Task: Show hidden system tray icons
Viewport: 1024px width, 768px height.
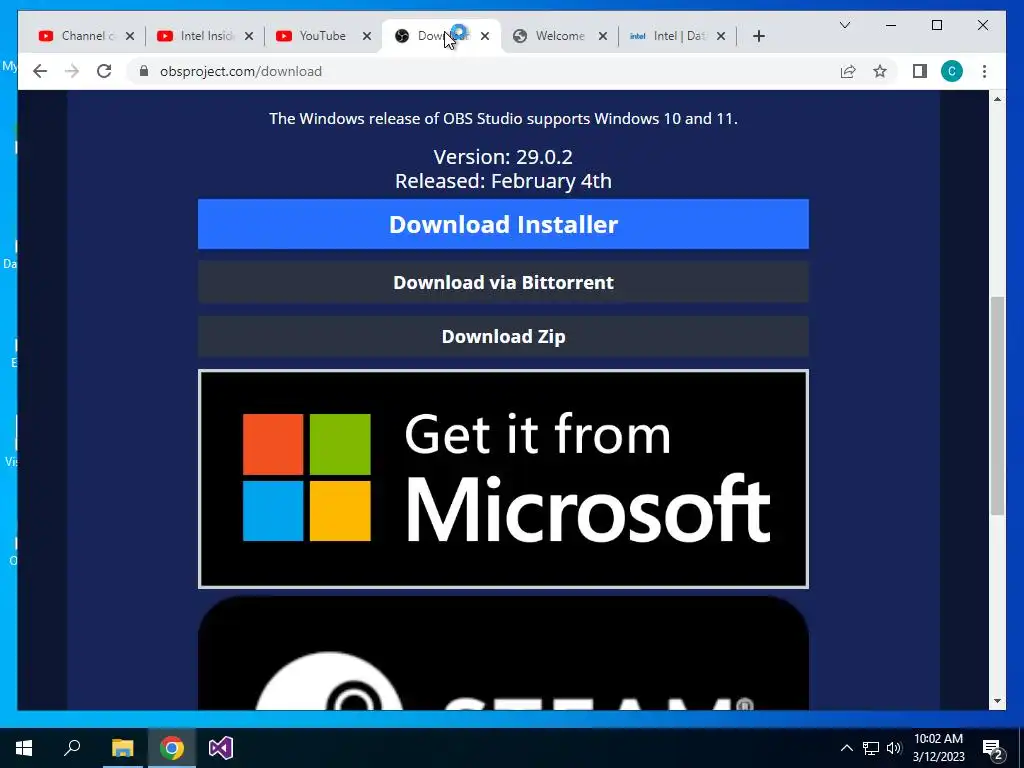Action: pos(846,748)
